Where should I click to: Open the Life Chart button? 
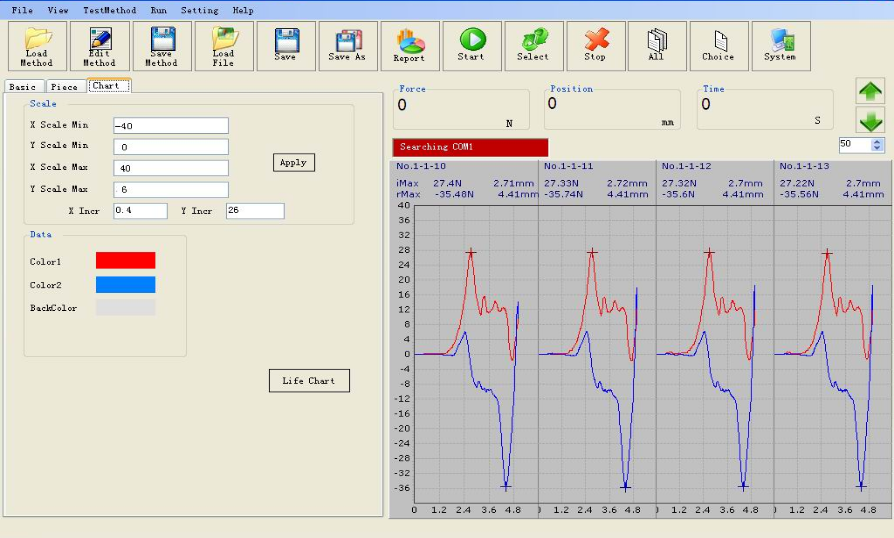coord(309,381)
